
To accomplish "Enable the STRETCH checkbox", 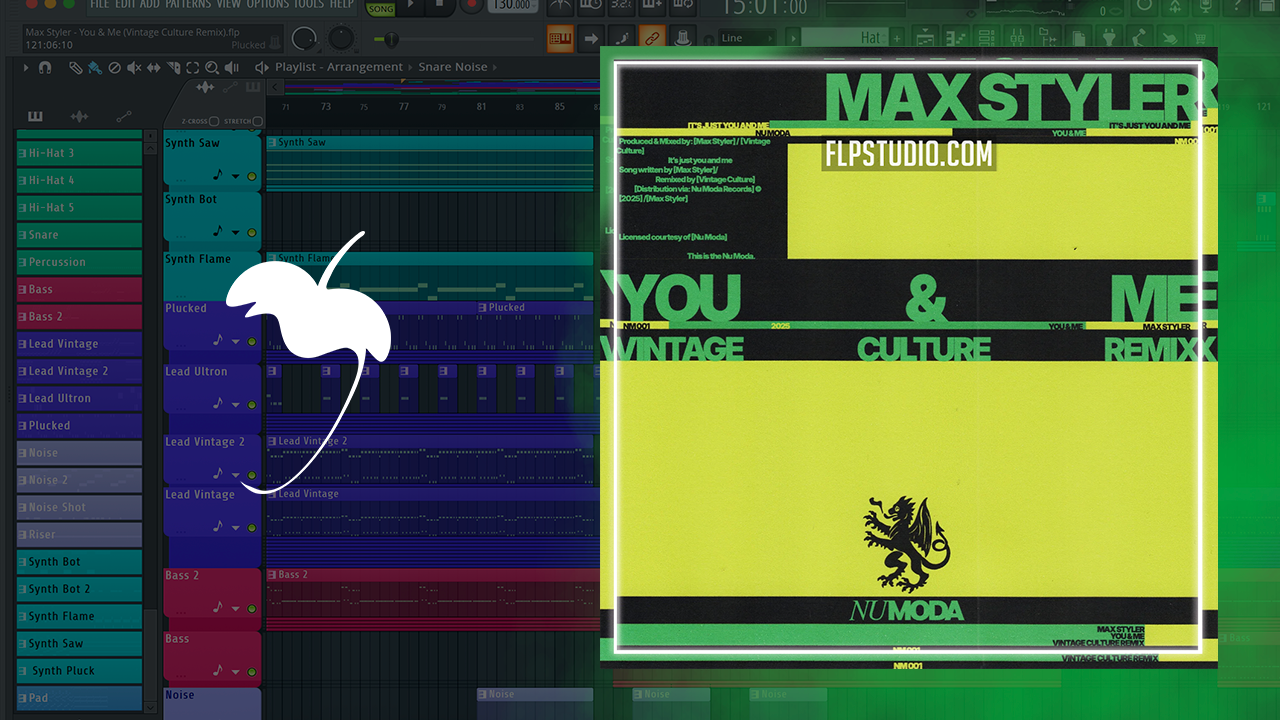I will click(257, 121).
